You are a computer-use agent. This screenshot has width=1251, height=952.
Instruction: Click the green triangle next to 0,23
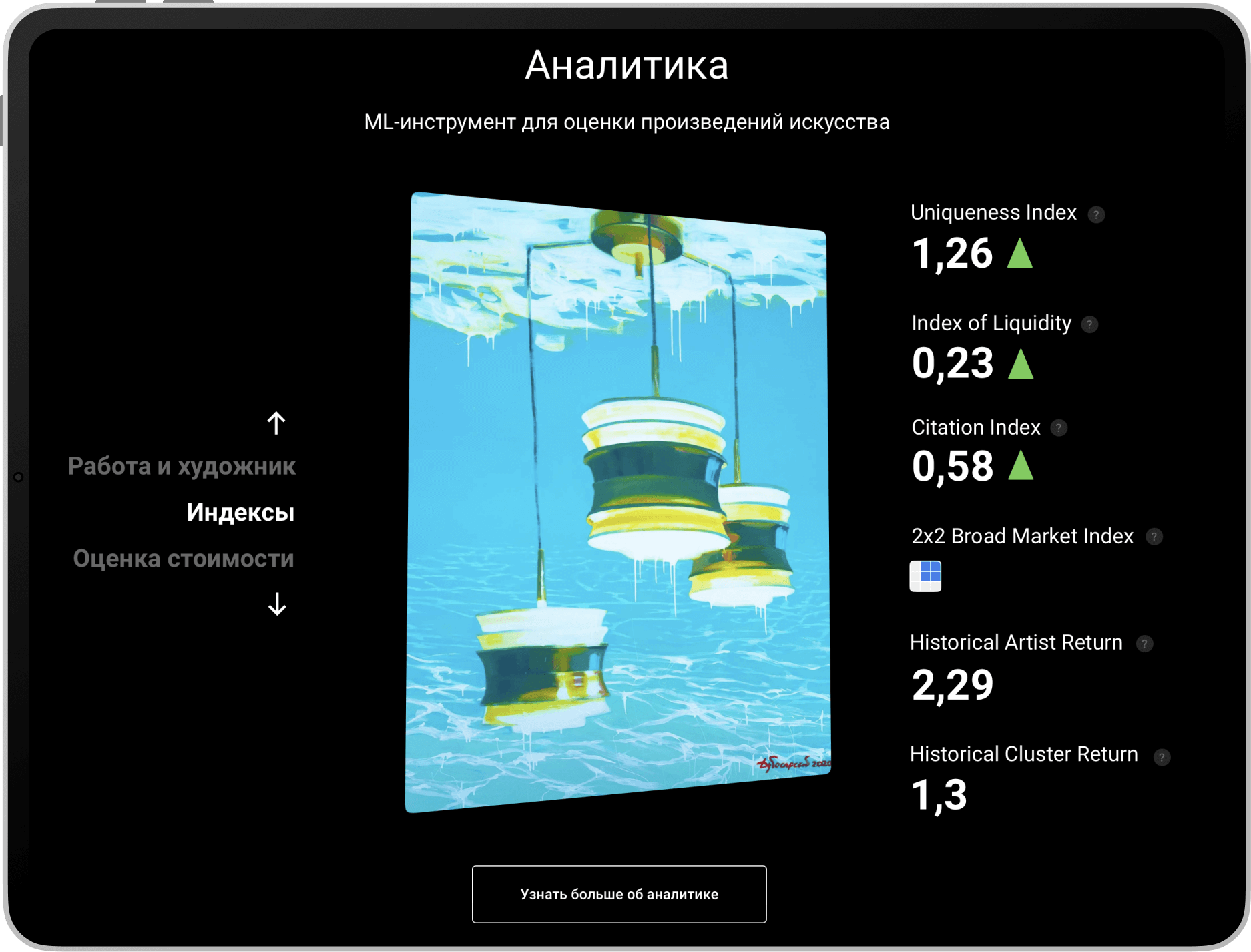pyautogui.click(x=1021, y=365)
